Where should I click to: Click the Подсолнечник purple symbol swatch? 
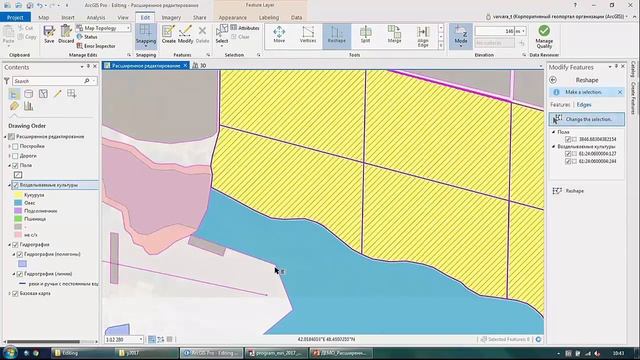point(18,211)
